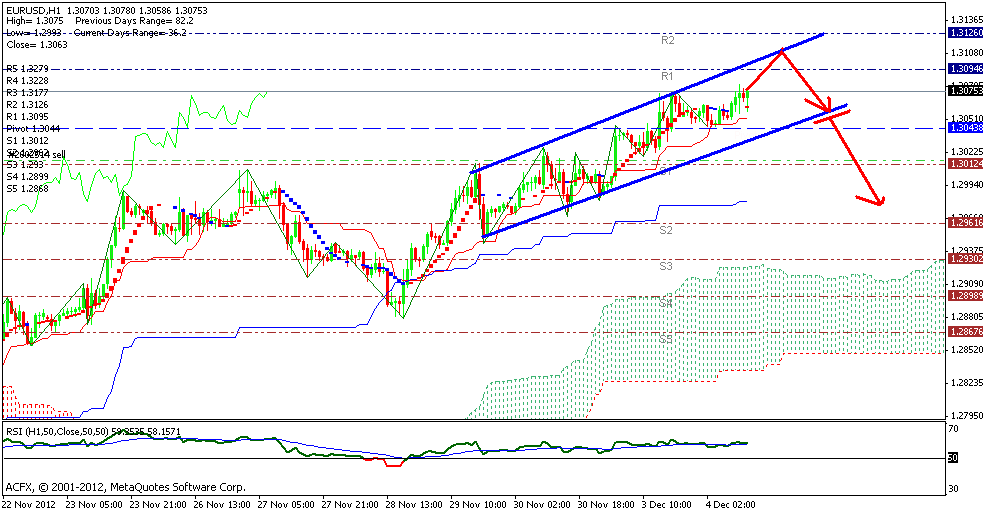The width and height of the screenshot is (983, 512).
Task: Click the RSI 30 level label
Action: click(954, 488)
